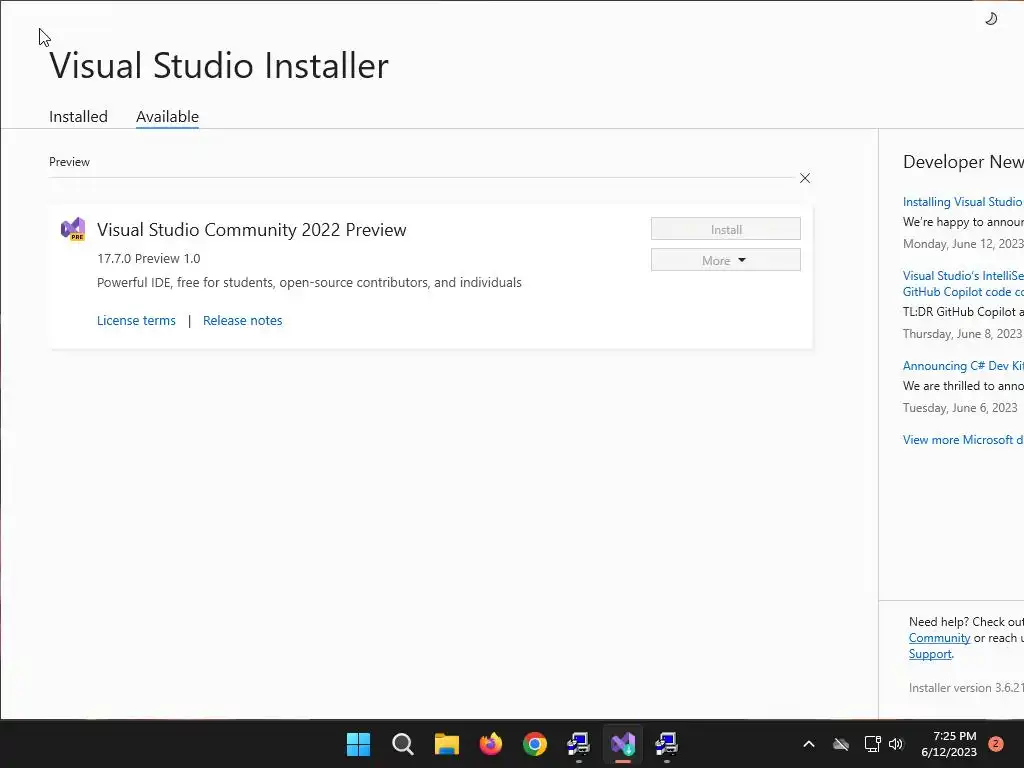This screenshot has width=1024, height=768.
Task: Click the cloud sync tray icon
Action: 840,744
